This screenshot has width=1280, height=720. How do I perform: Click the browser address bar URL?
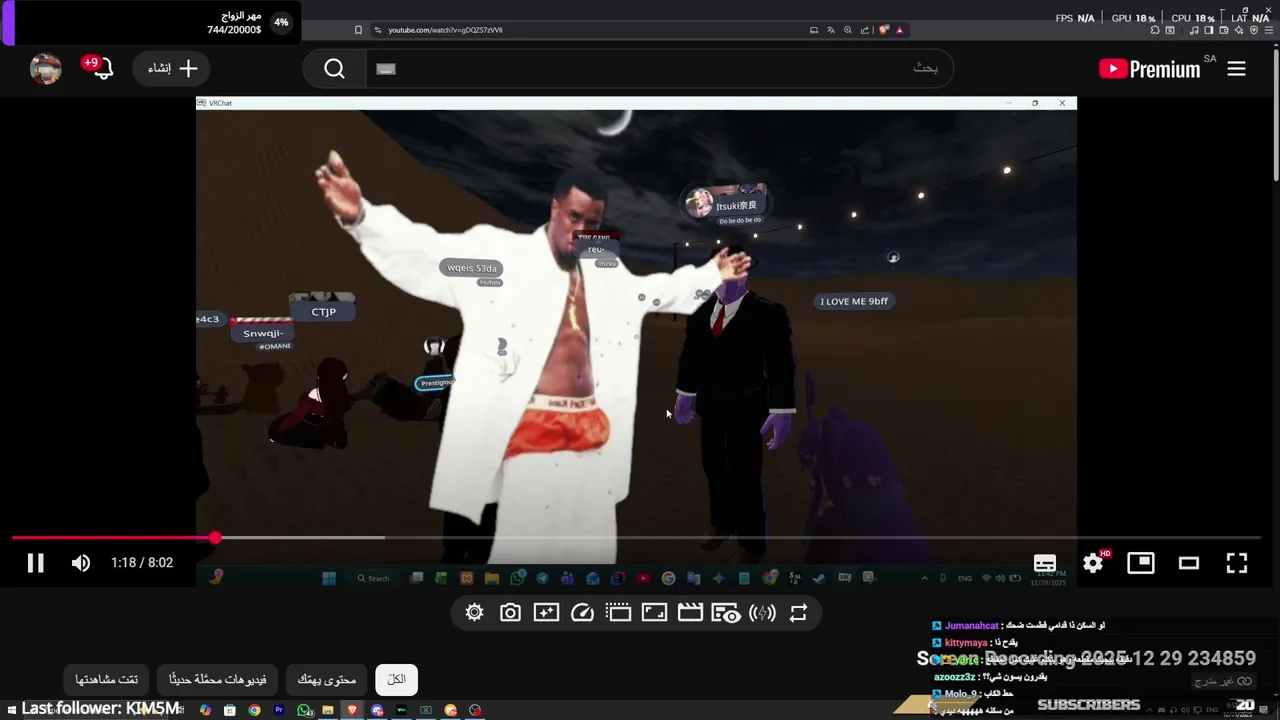[445, 30]
